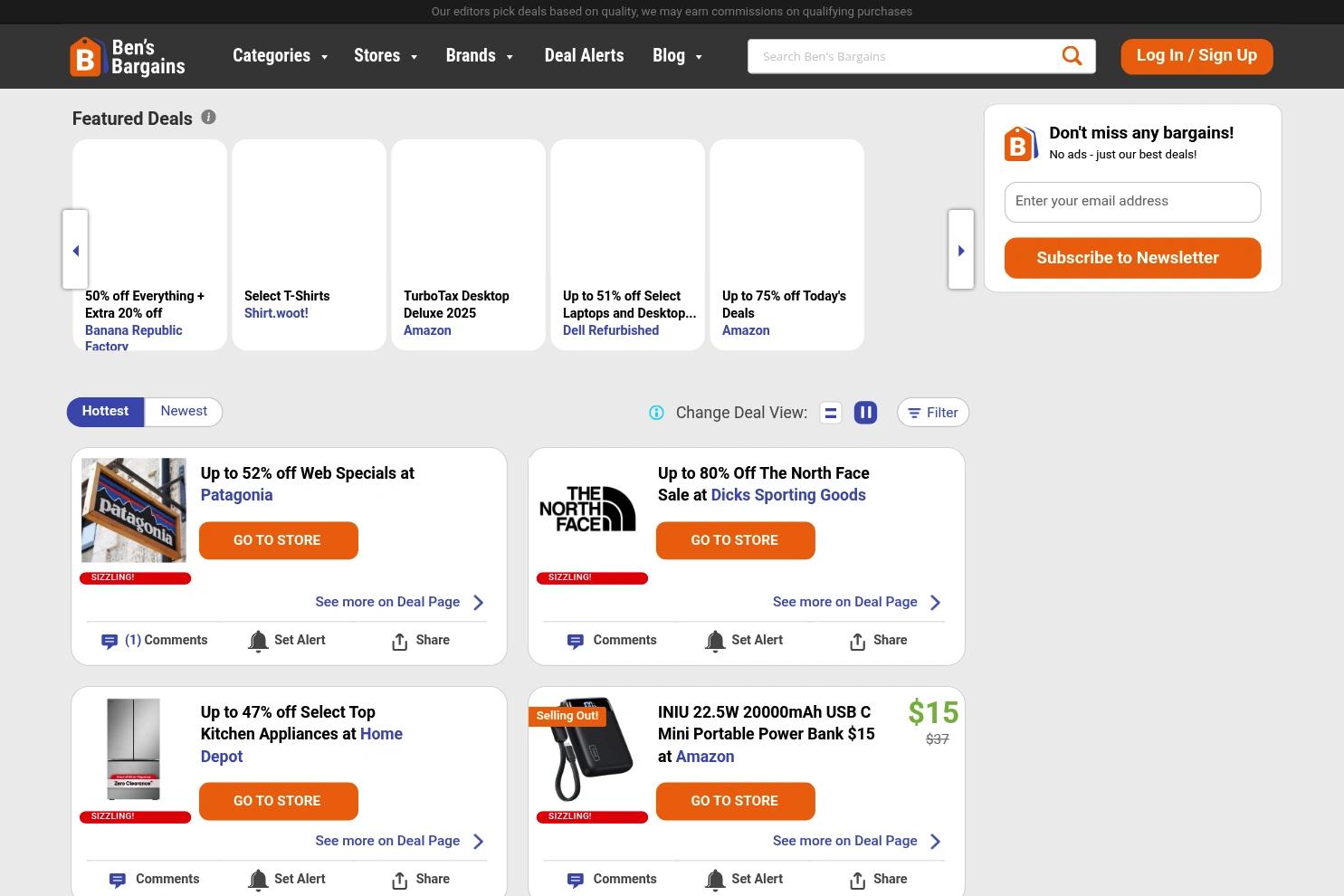
Task: Expand the Stores menu
Action: (386, 56)
